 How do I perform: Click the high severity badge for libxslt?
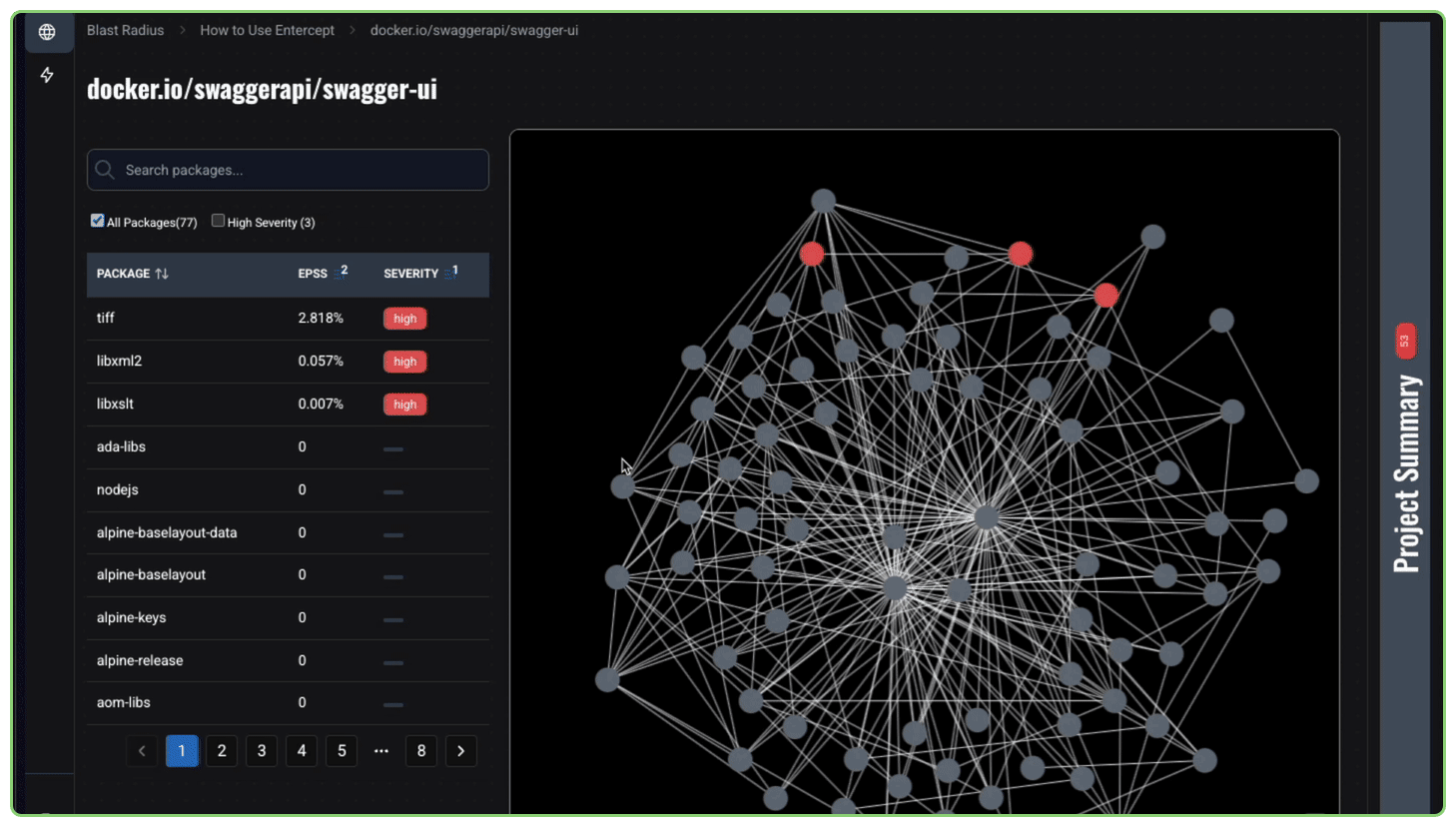[x=404, y=405]
